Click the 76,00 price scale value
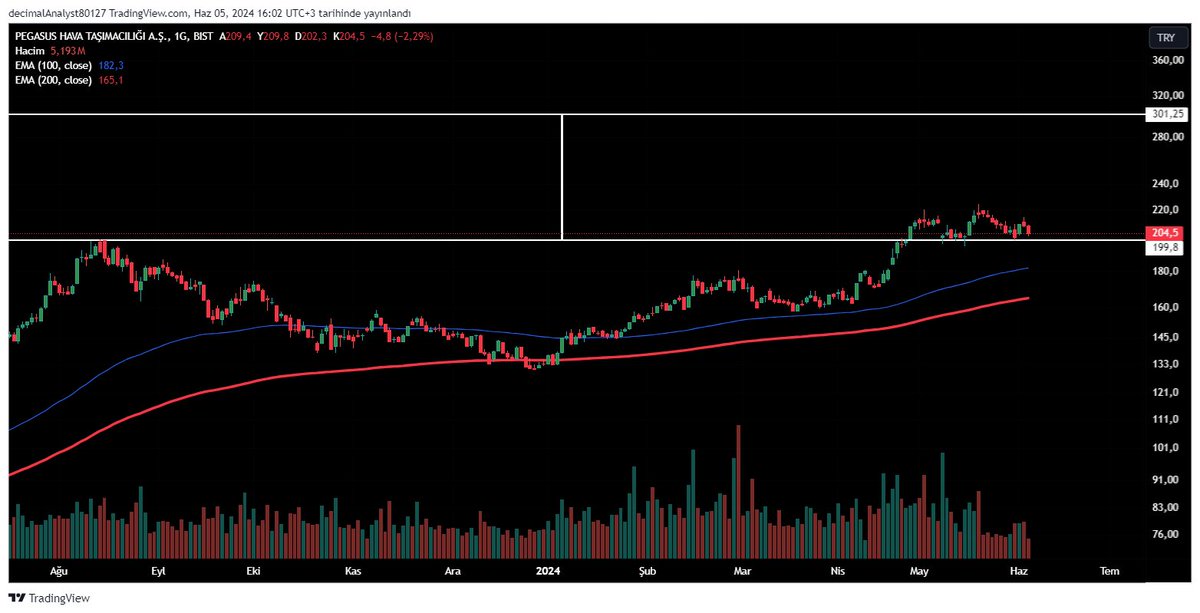The image size is (1200, 613). pyautogui.click(x=1167, y=535)
